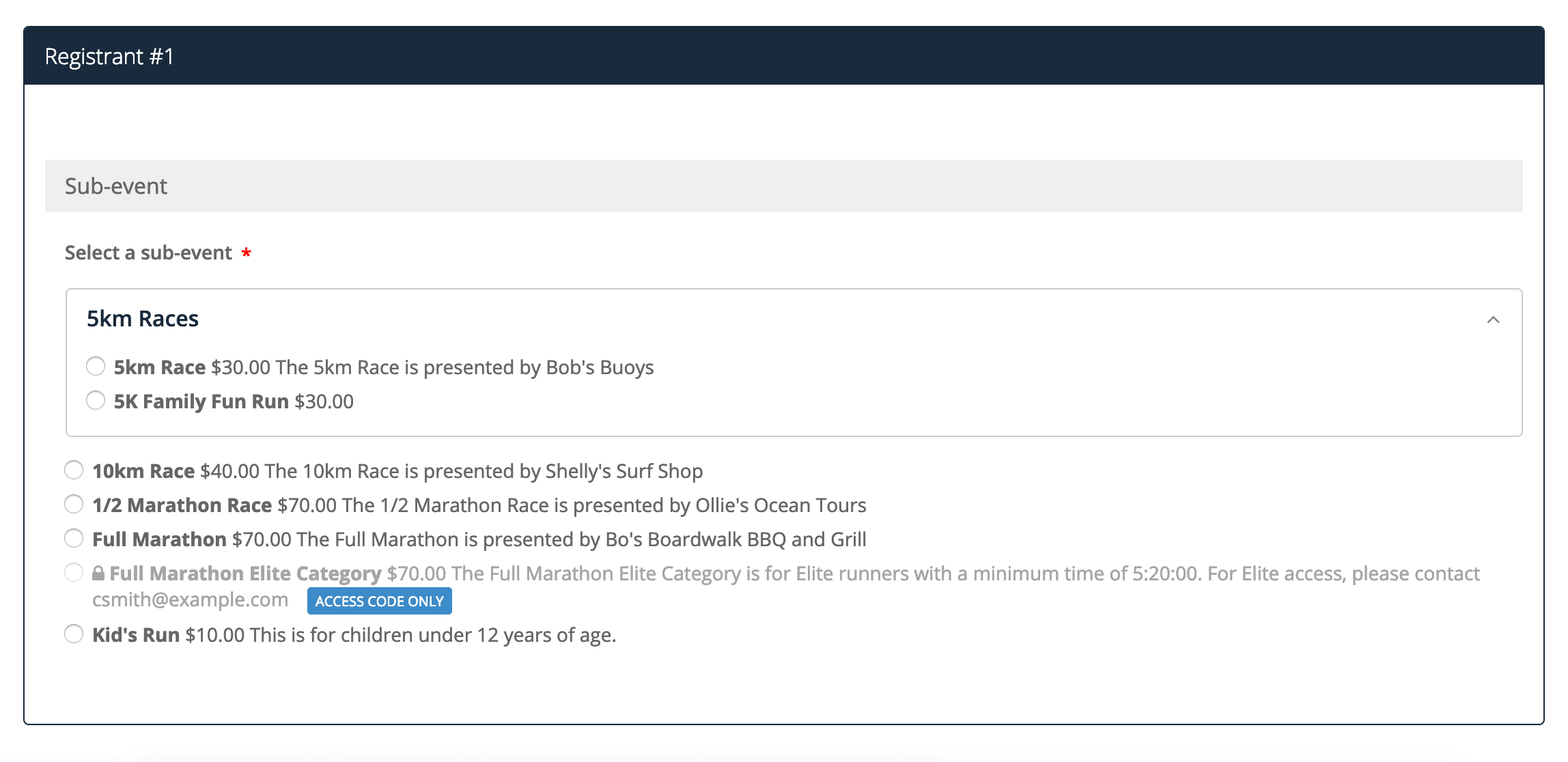The image size is (1568, 762).
Task: Click the 5km Races group heading
Action: tap(143, 319)
